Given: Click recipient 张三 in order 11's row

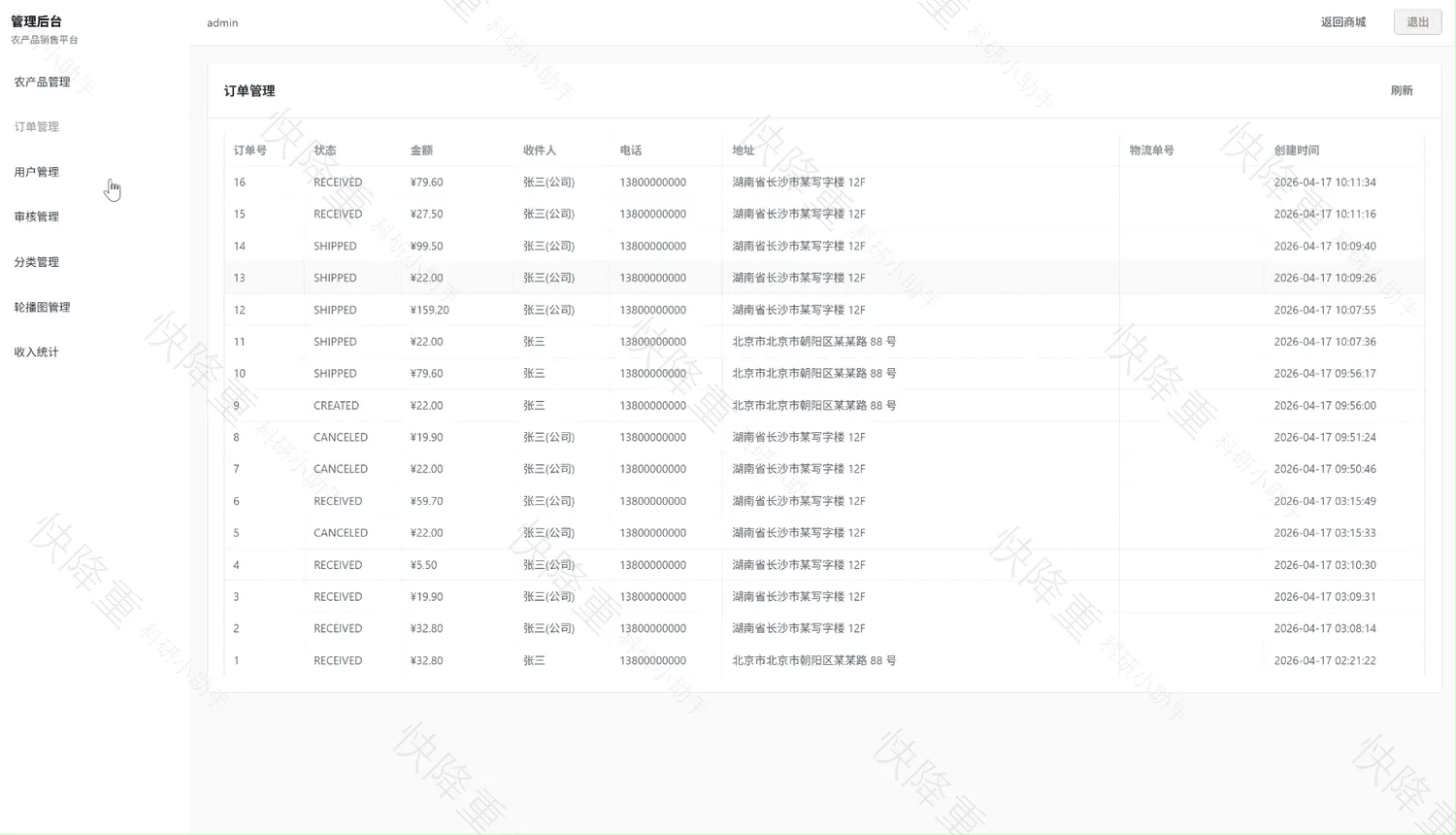Looking at the screenshot, I should pyautogui.click(x=534, y=342).
